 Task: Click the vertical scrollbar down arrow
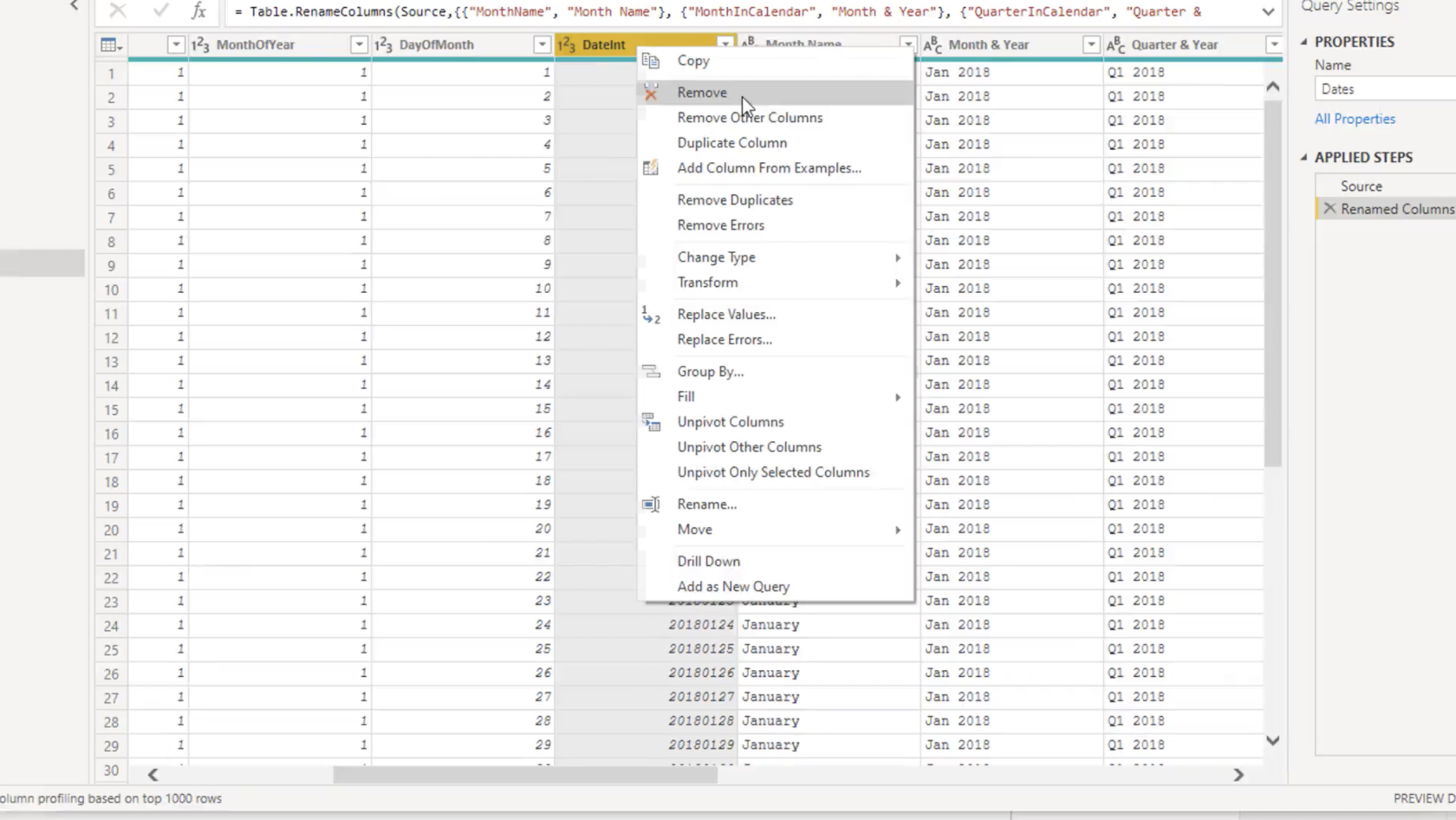[x=1272, y=740]
